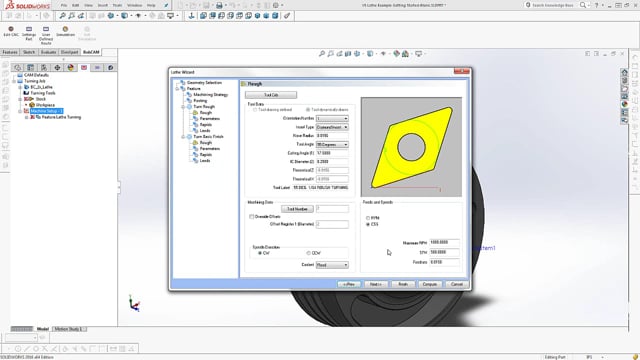Click the Next button in wizard

pyautogui.click(x=376, y=284)
